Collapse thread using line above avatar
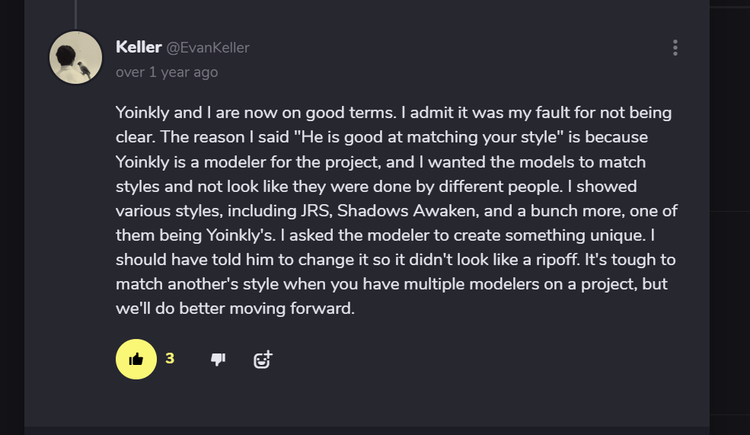Screen dimensions: 750x435 point(76,14)
